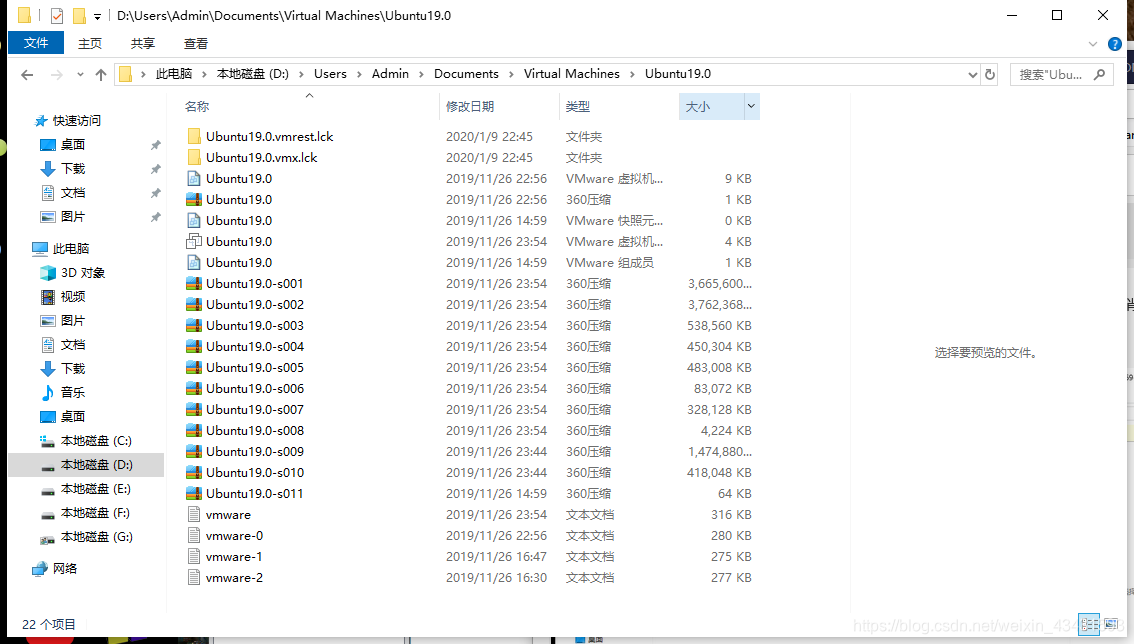This screenshot has width=1134, height=644.
Task: Switch to the 查看 ribbon tab
Action: pyautogui.click(x=195, y=43)
